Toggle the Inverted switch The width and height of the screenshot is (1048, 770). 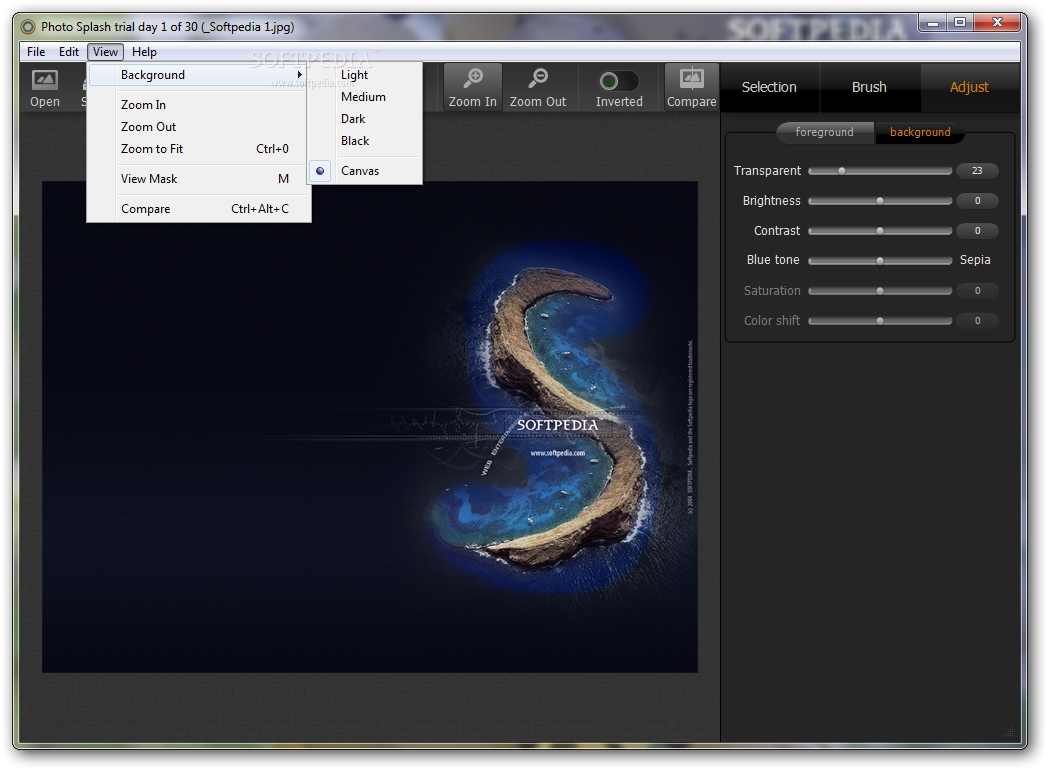pyautogui.click(x=618, y=82)
